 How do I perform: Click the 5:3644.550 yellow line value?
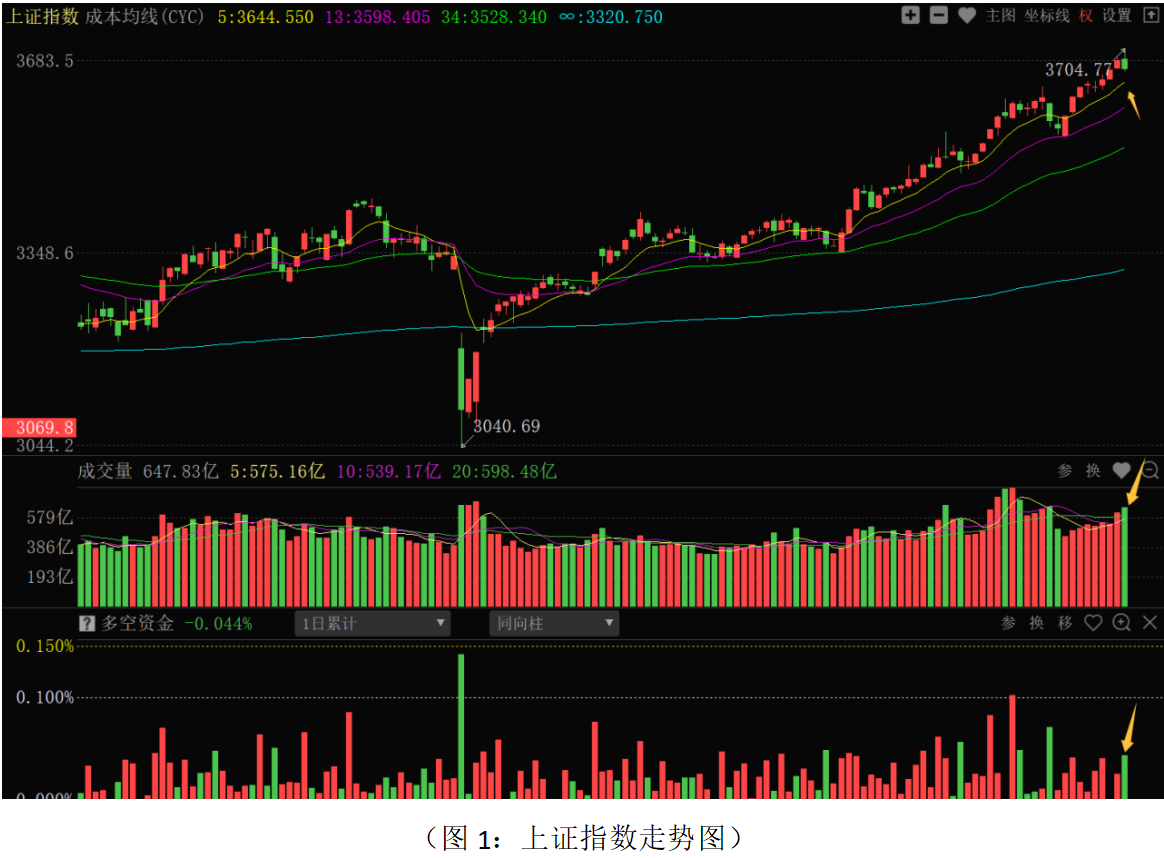[266, 16]
